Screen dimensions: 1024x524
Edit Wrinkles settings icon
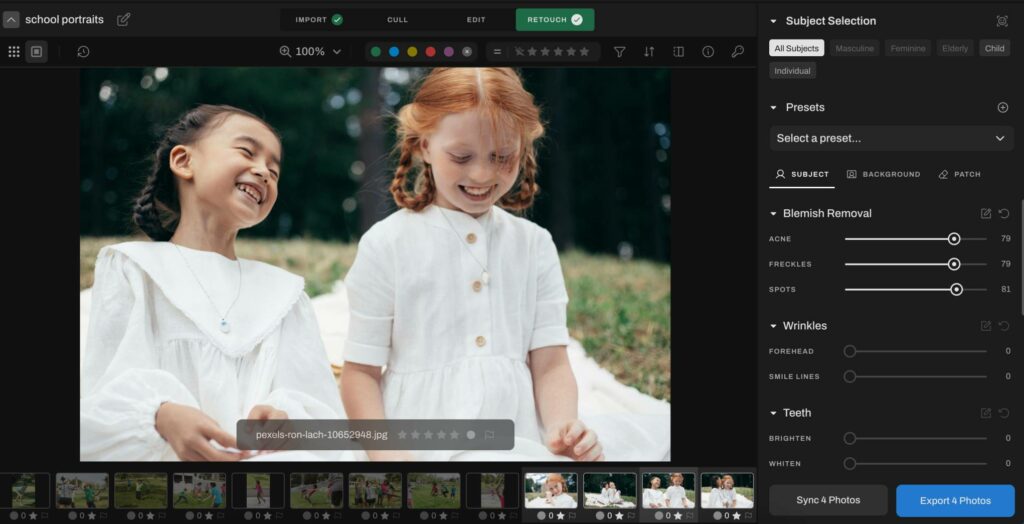click(x=986, y=325)
